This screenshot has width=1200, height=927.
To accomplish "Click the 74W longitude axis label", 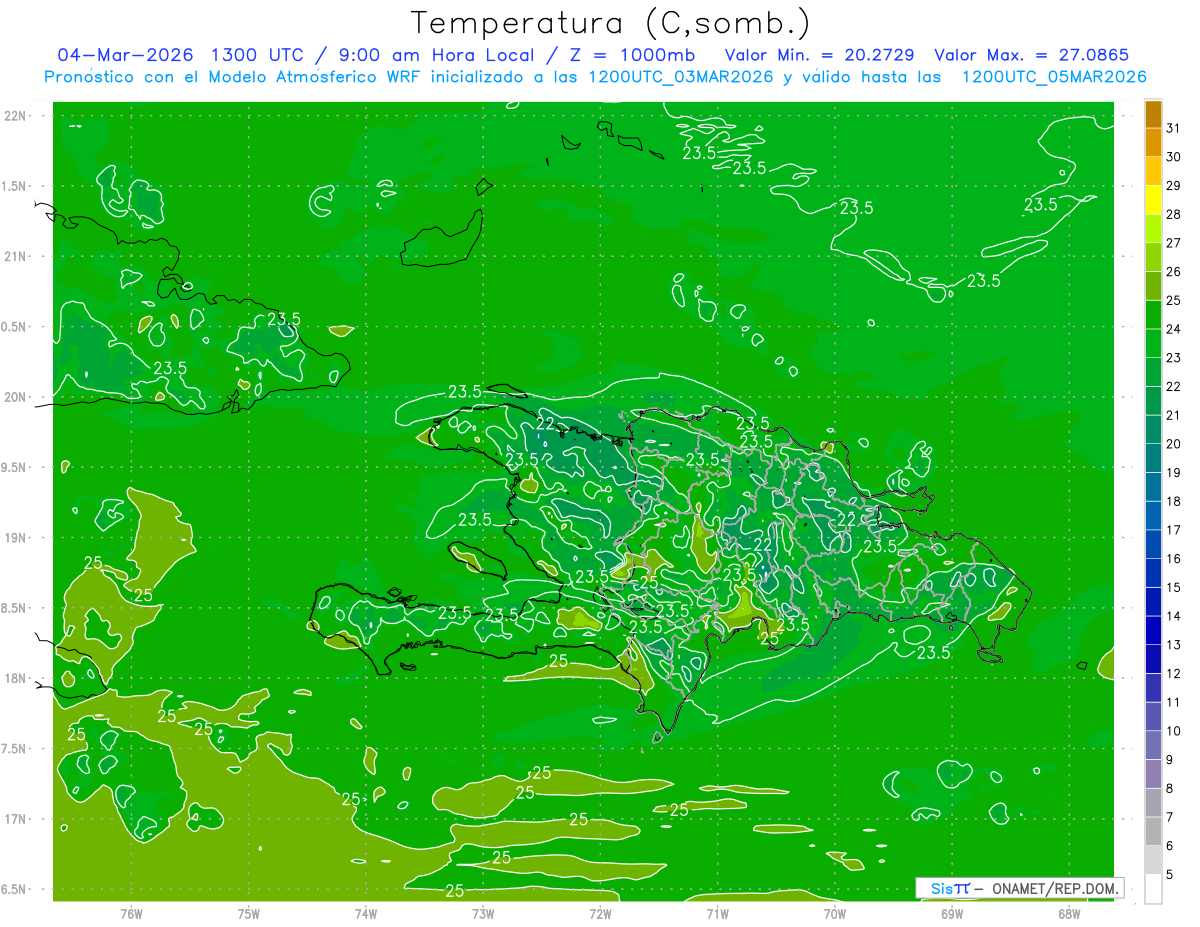I will pos(365,913).
